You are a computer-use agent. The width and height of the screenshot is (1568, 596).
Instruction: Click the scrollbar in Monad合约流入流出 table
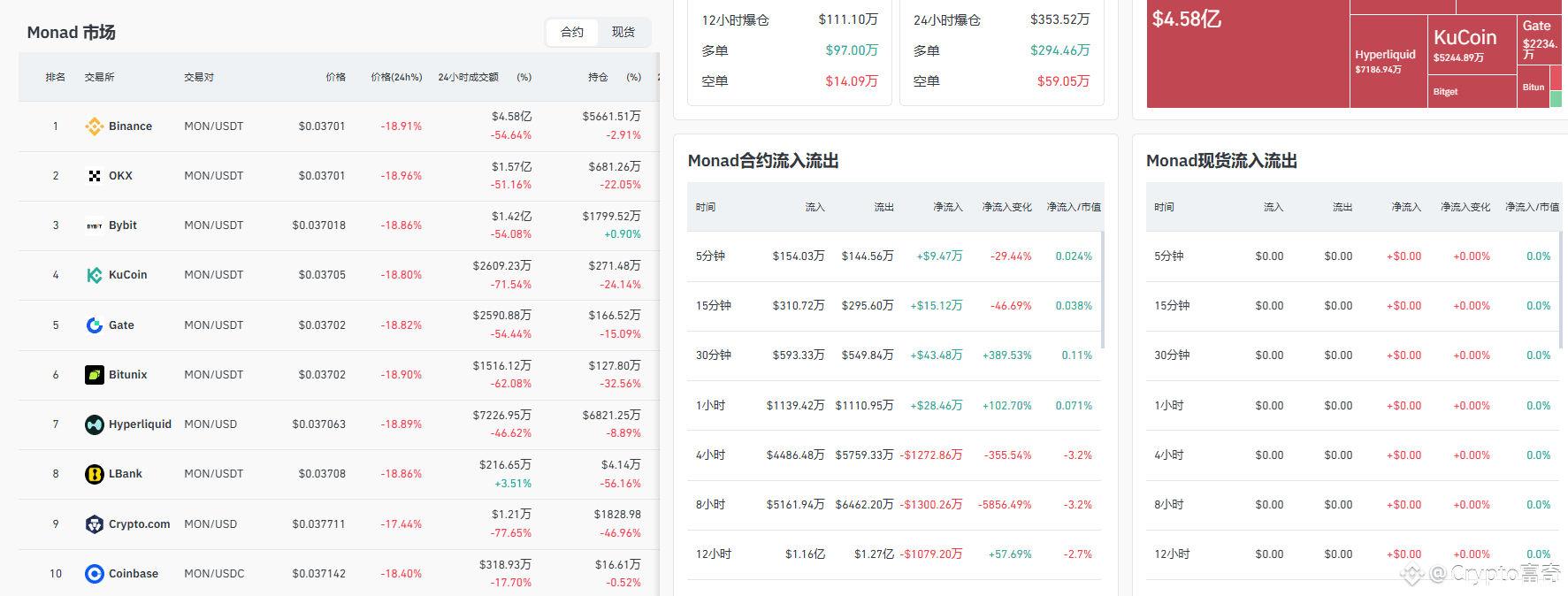1102,290
